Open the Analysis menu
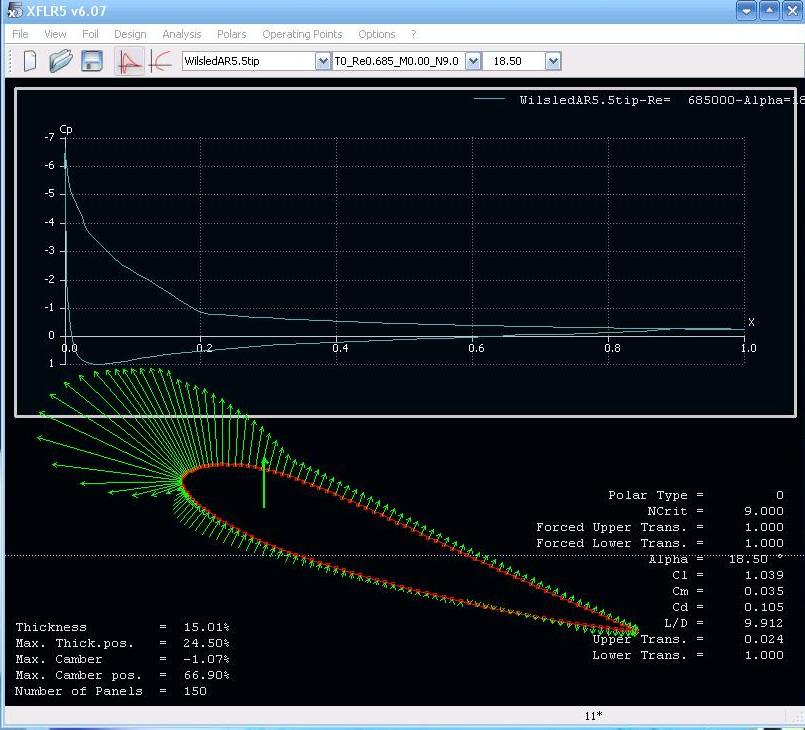Image resolution: width=805 pixels, height=730 pixels. pos(182,34)
